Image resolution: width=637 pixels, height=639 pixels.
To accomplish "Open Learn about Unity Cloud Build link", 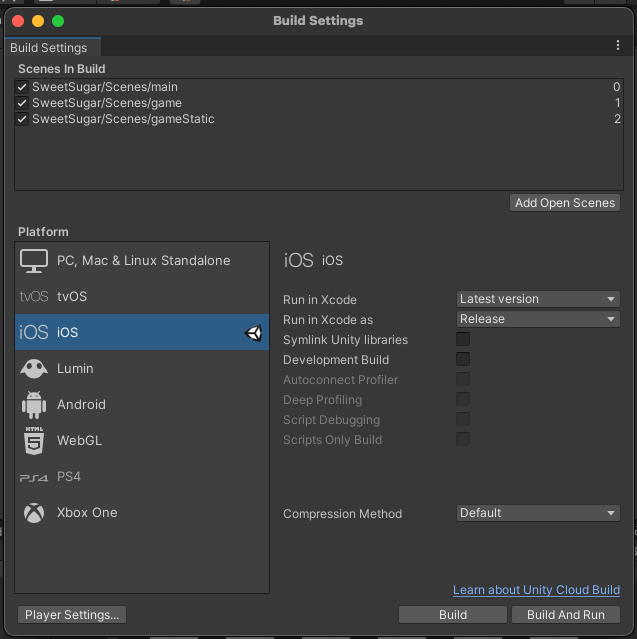I will (x=536, y=590).
